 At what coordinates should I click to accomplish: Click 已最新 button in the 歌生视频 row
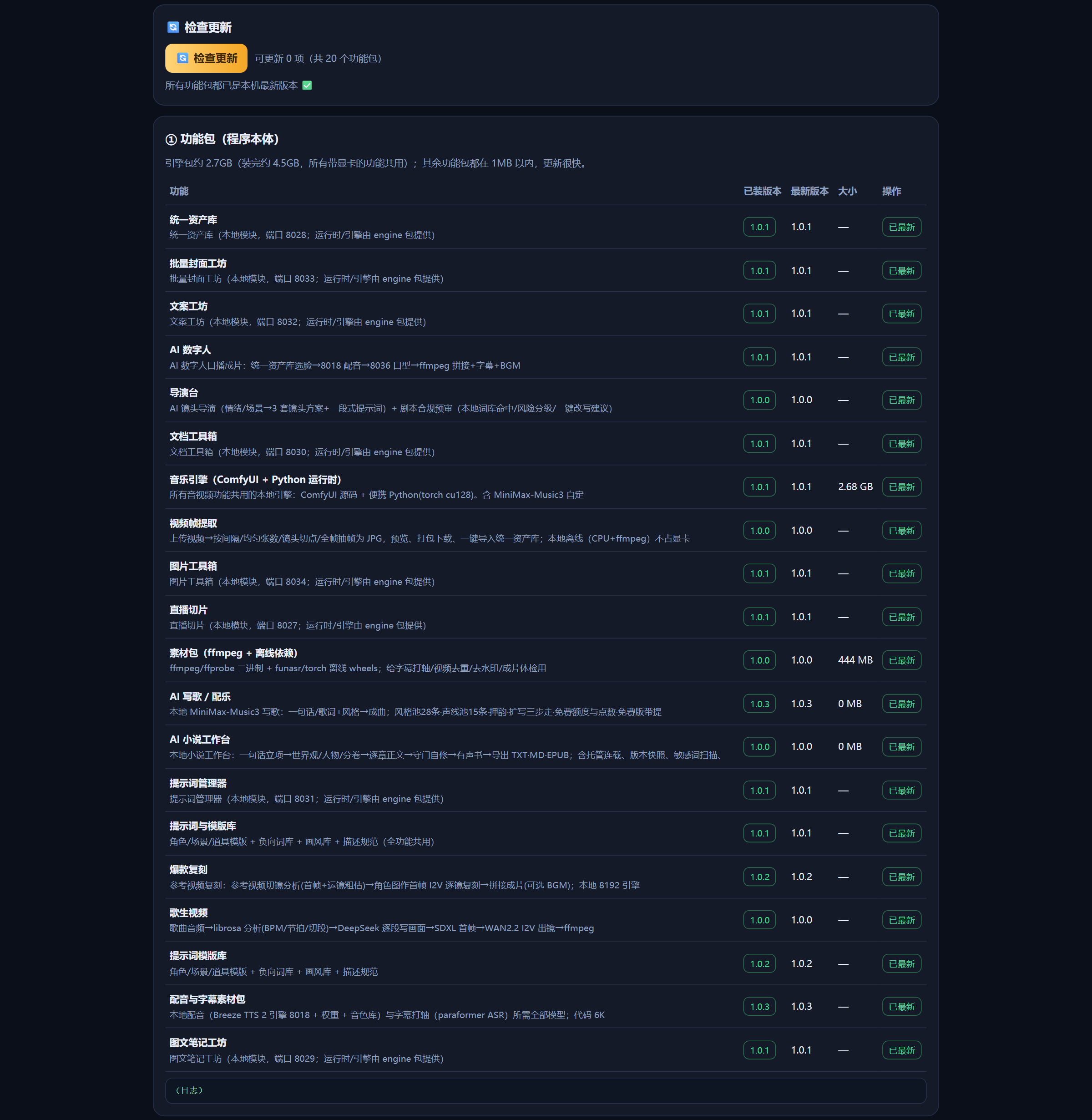[x=901, y=920]
